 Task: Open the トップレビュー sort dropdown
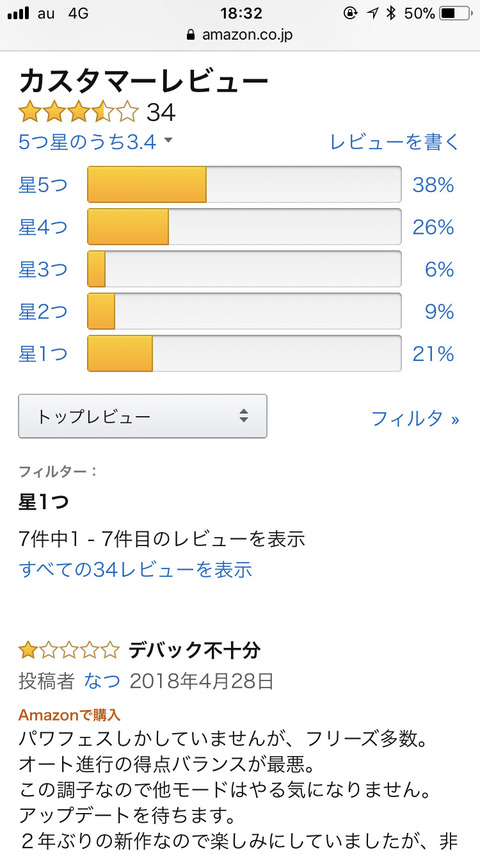pyautogui.click(x=143, y=416)
